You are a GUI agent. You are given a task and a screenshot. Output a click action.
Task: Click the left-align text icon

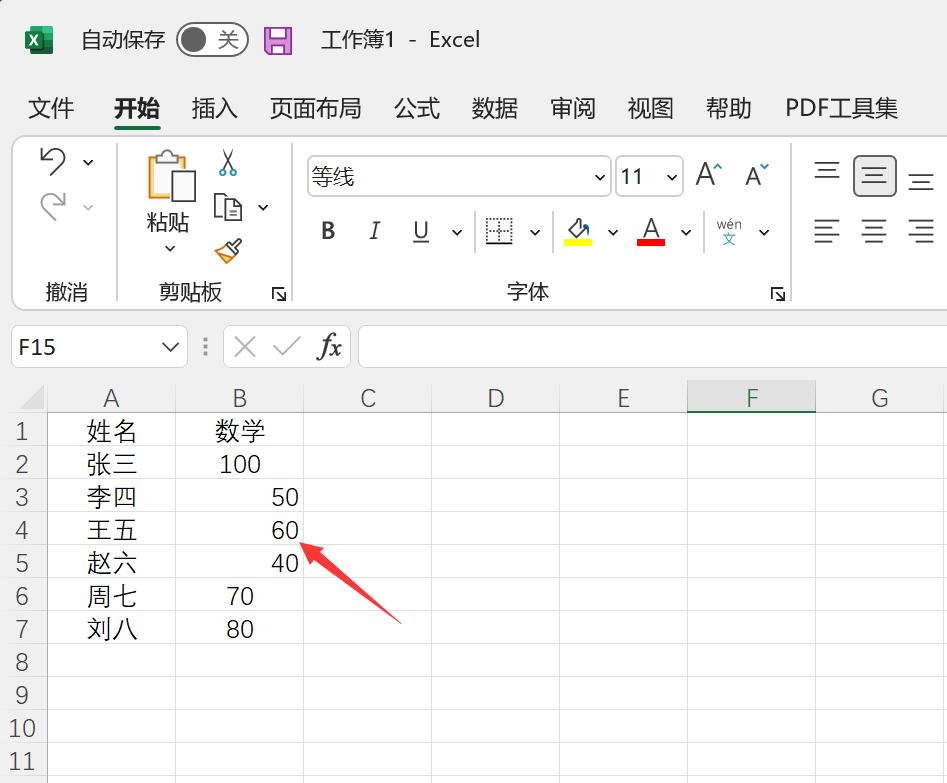point(827,231)
